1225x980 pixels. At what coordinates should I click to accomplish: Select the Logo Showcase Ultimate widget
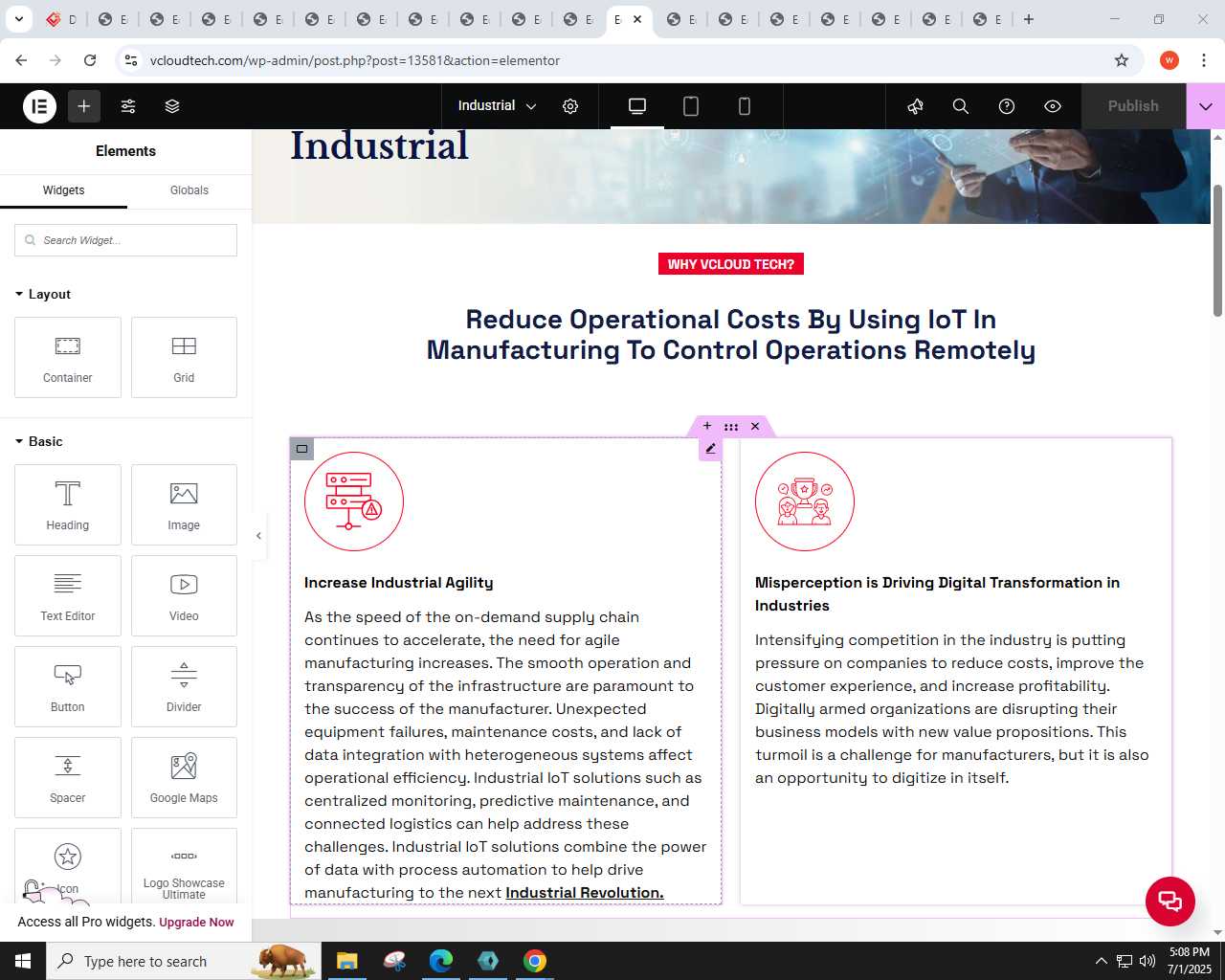click(184, 866)
